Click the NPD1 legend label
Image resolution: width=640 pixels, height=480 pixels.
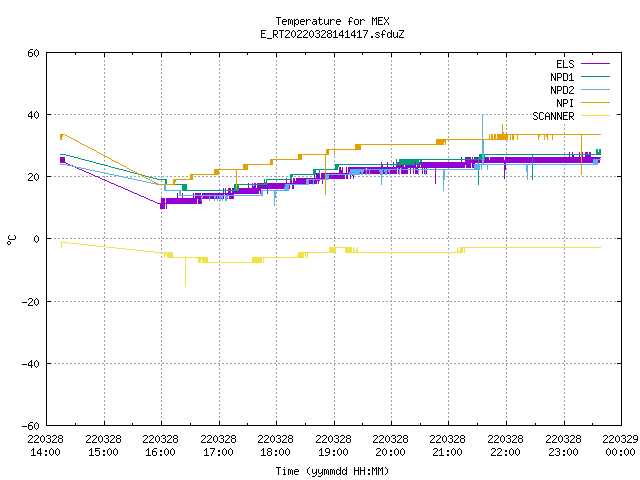pyautogui.click(x=562, y=77)
